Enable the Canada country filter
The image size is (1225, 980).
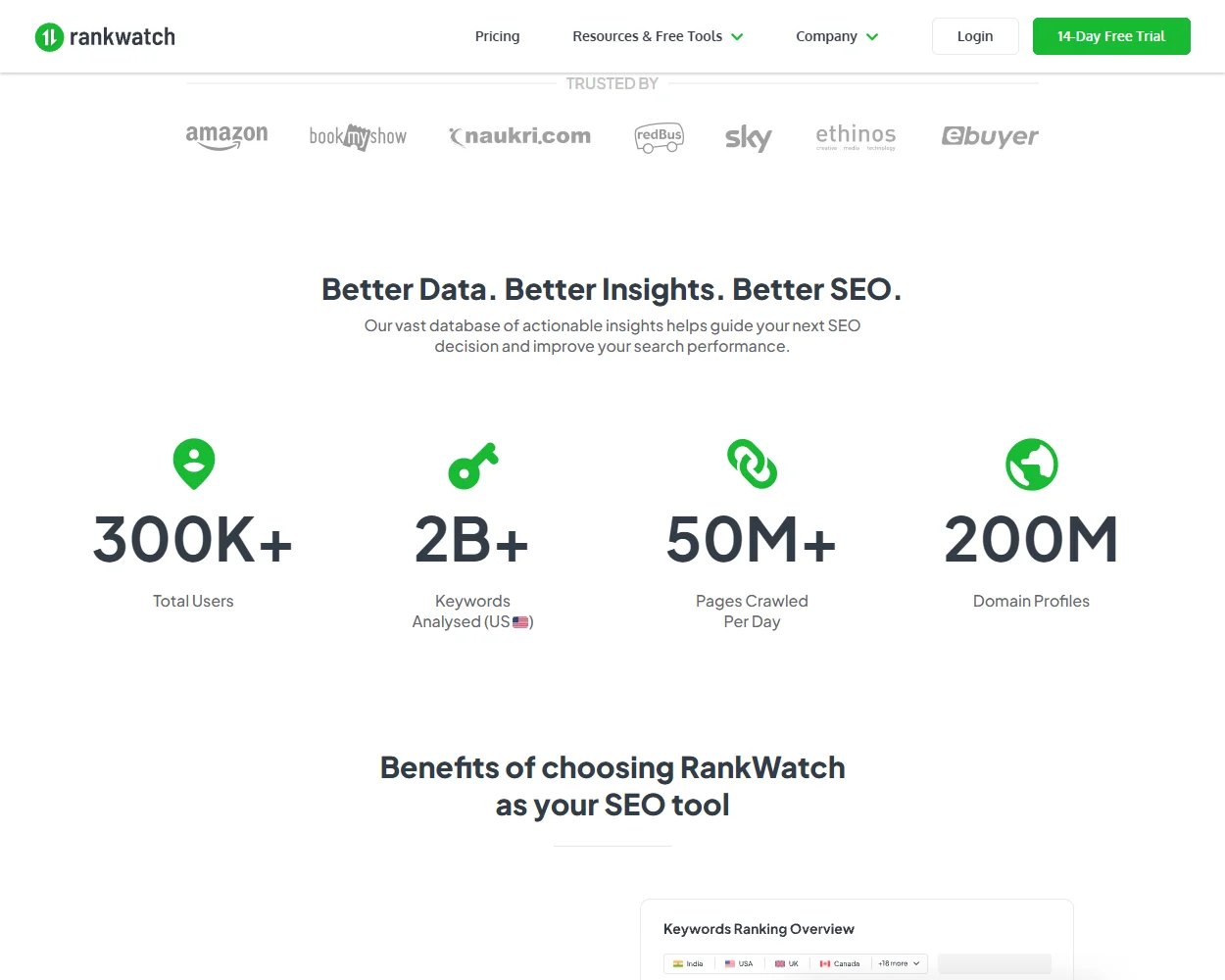pos(839,963)
